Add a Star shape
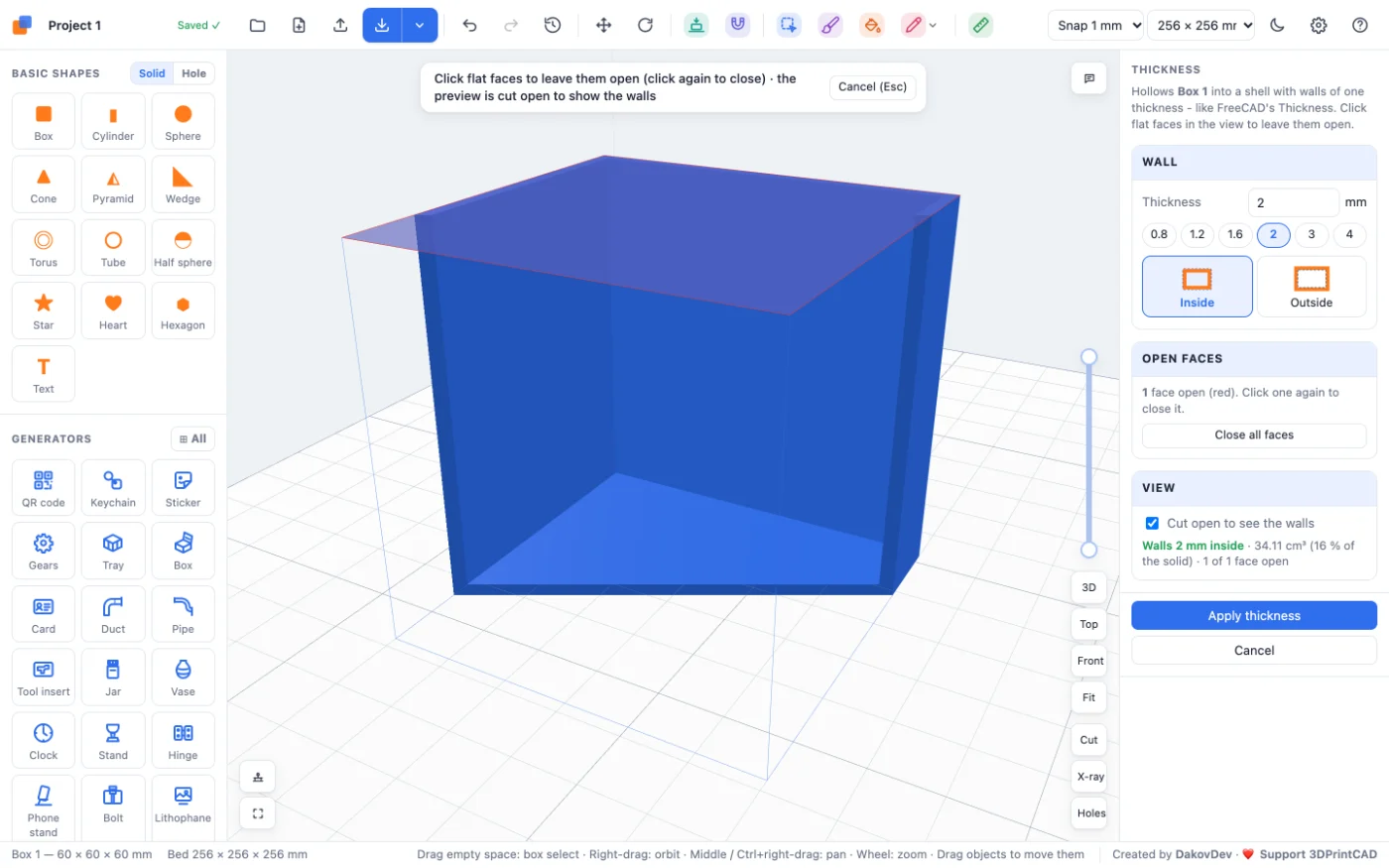 pyautogui.click(x=44, y=310)
